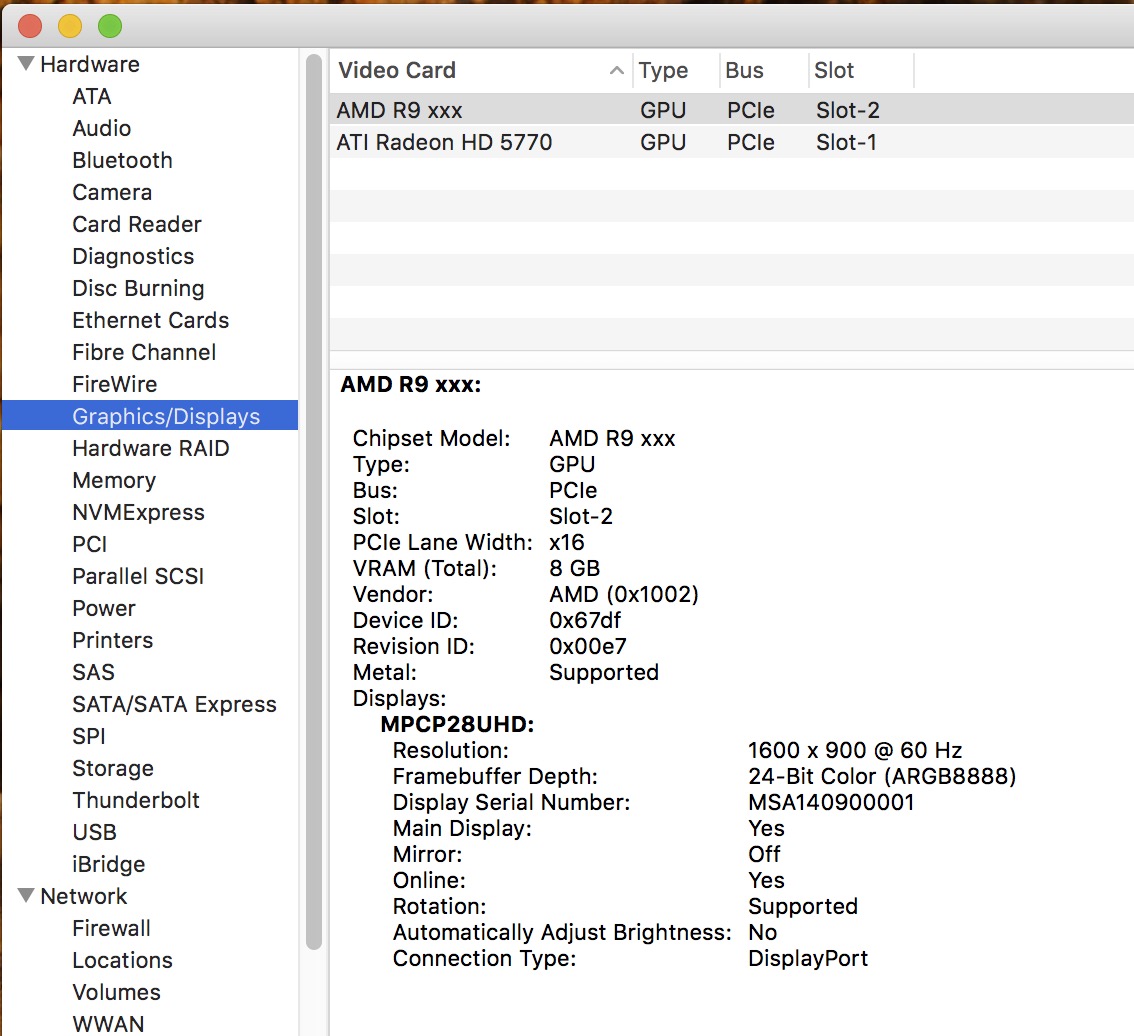Select Power in the sidebar
Screen dimensions: 1134x1036
pyautogui.click(x=103, y=608)
